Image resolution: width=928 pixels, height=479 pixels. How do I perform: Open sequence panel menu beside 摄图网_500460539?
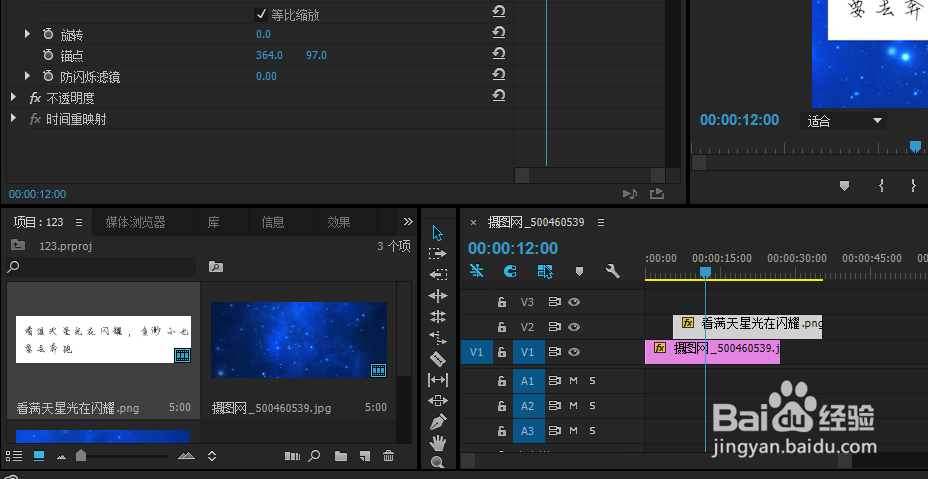(x=601, y=222)
